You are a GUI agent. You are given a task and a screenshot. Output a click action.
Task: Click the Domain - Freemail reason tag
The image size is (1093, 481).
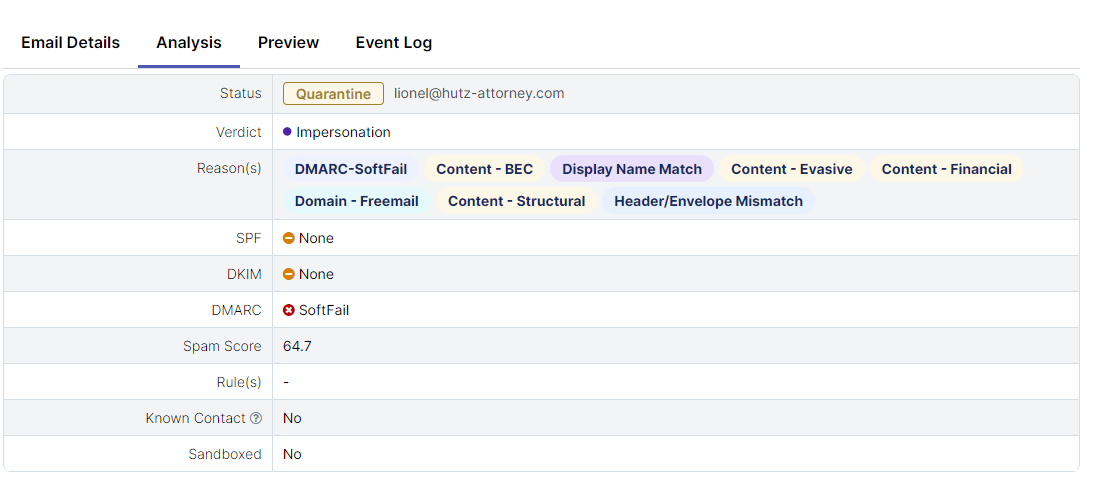pos(357,201)
